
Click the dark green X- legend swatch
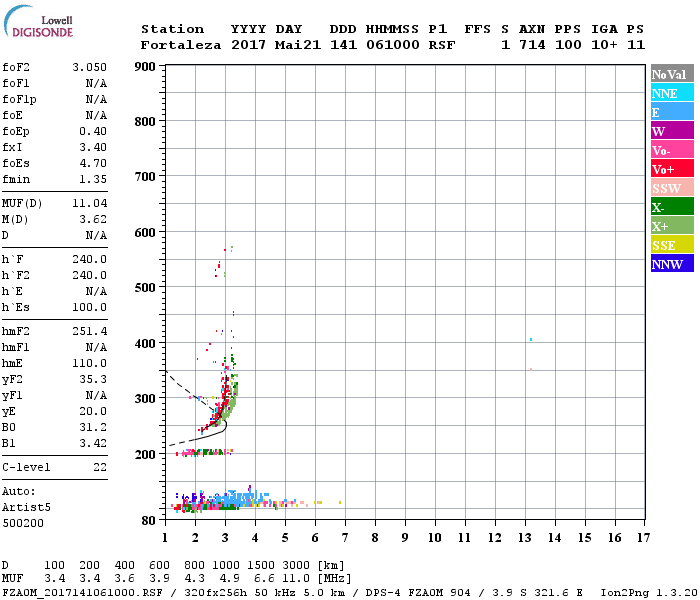[672, 207]
